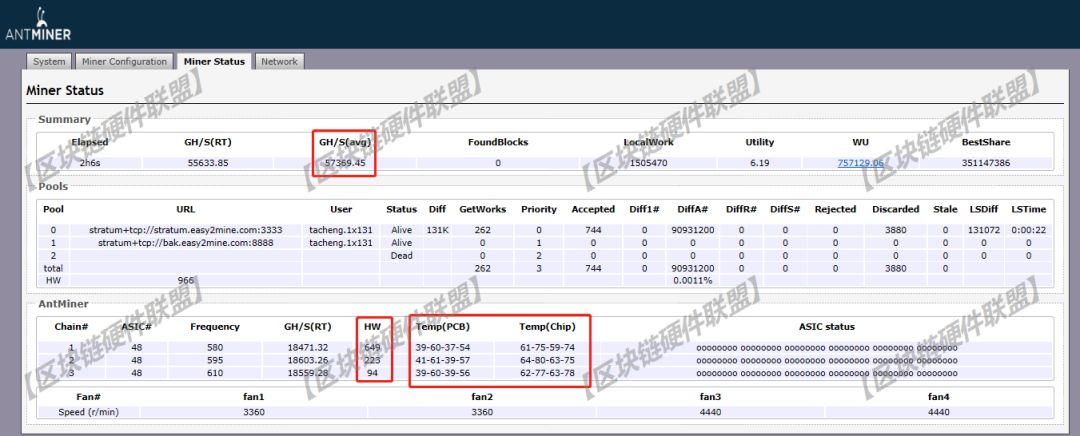The height and width of the screenshot is (436, 1080).
Task: Click chain 3 hashrate 18559.28
Action: tap(308, 373)
